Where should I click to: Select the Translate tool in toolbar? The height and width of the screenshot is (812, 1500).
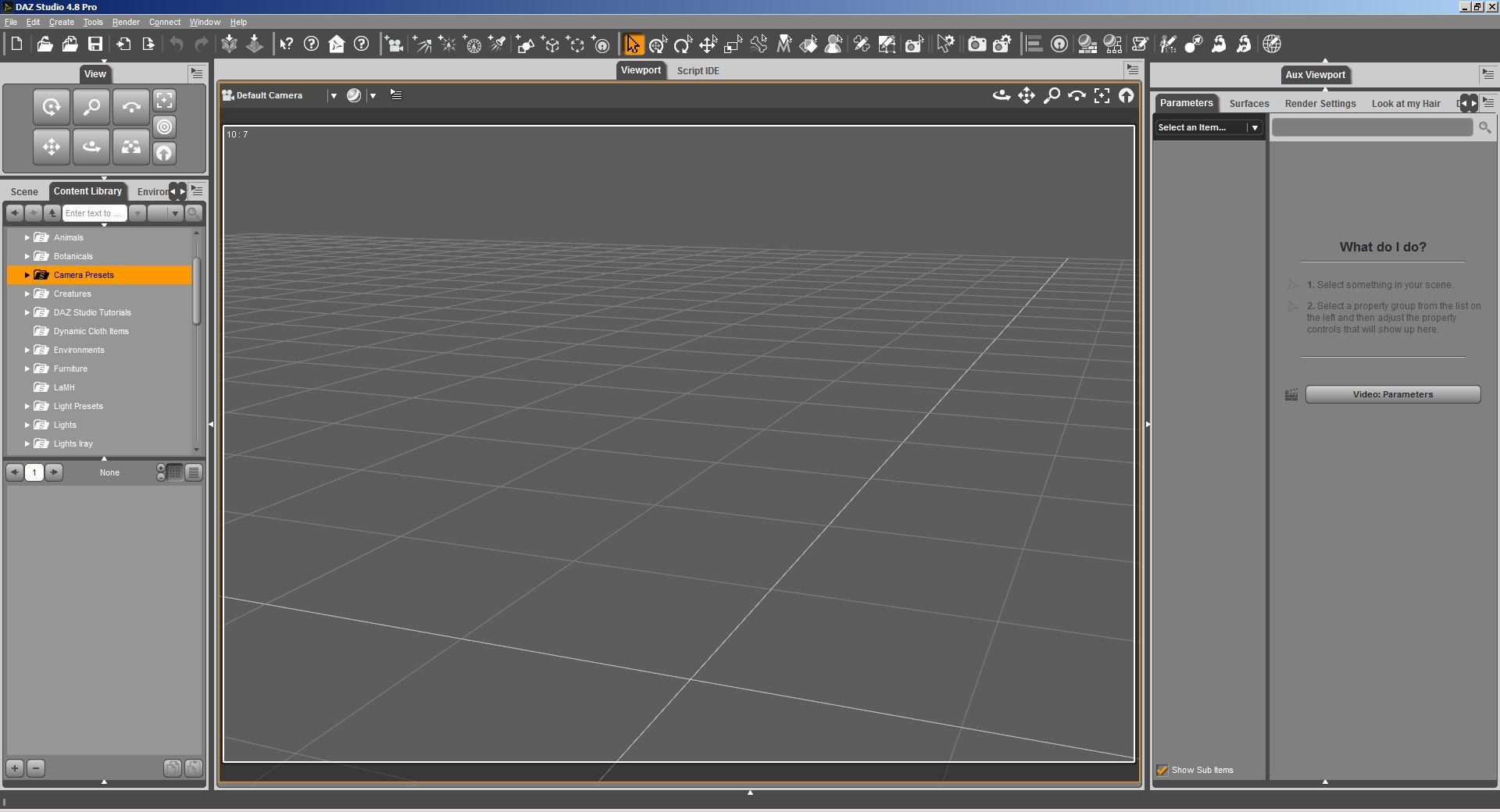708,44
